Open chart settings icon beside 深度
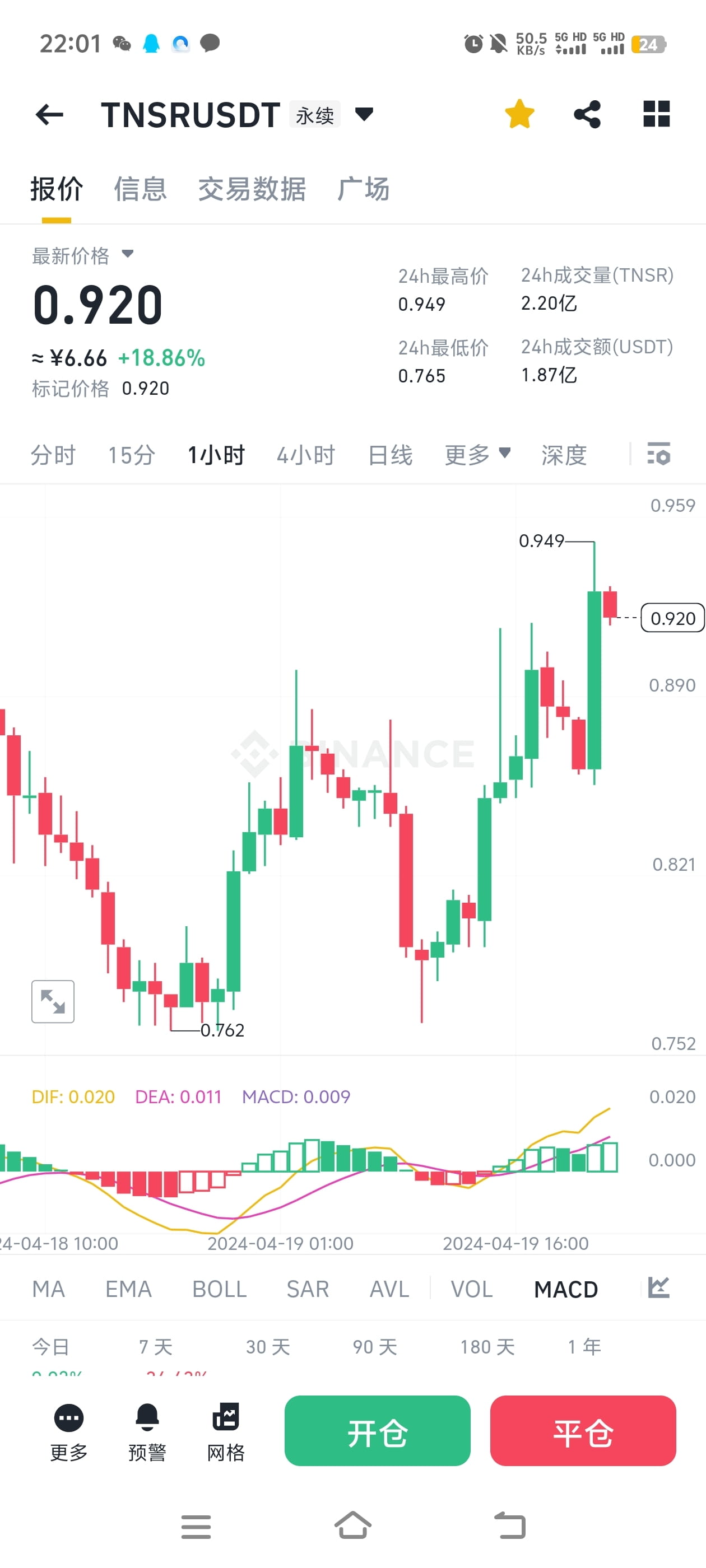 click(659, 455)
